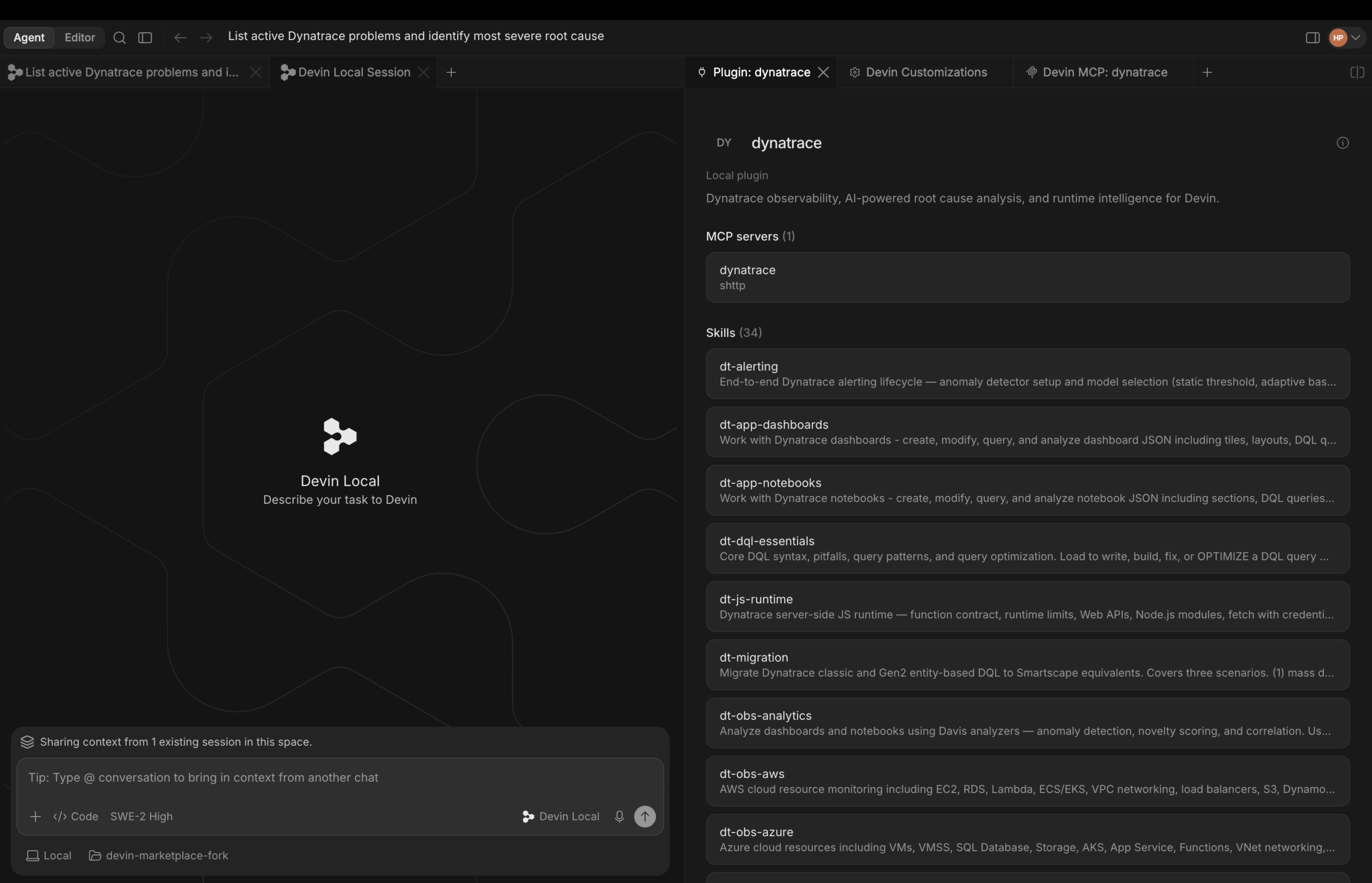Open the dt-obs-azure skill
This screenshot has height=883, width=1372.
[1027, 840]
